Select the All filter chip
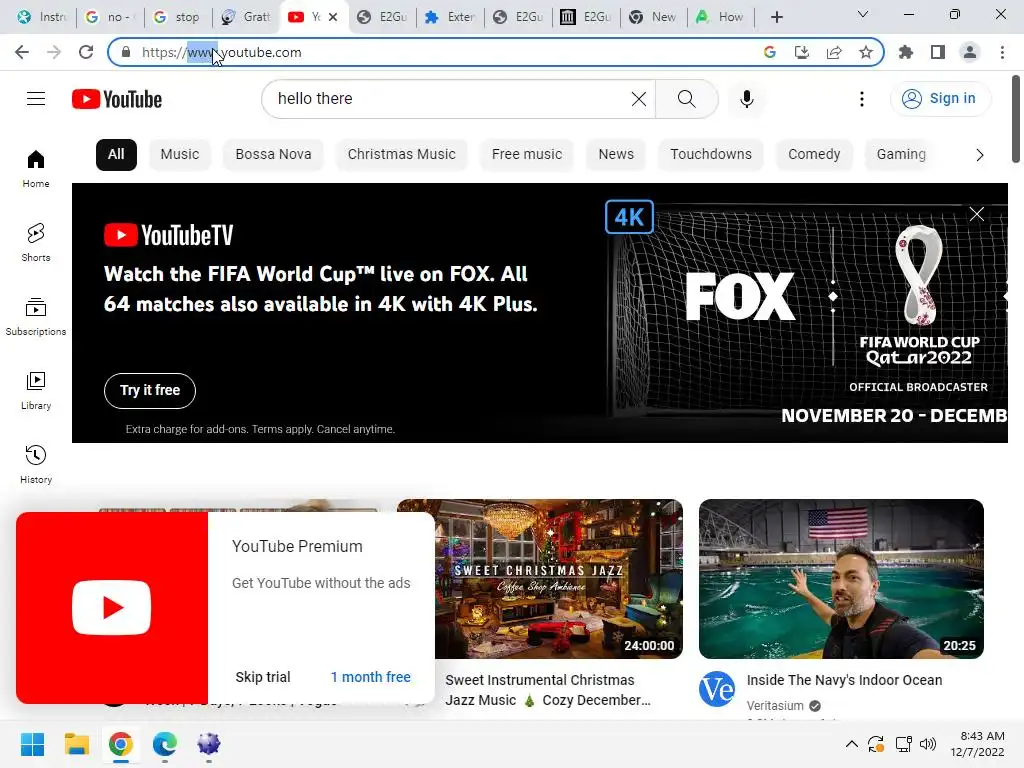This screenshot has width=1024, height=768. click(x=116, y=155)
